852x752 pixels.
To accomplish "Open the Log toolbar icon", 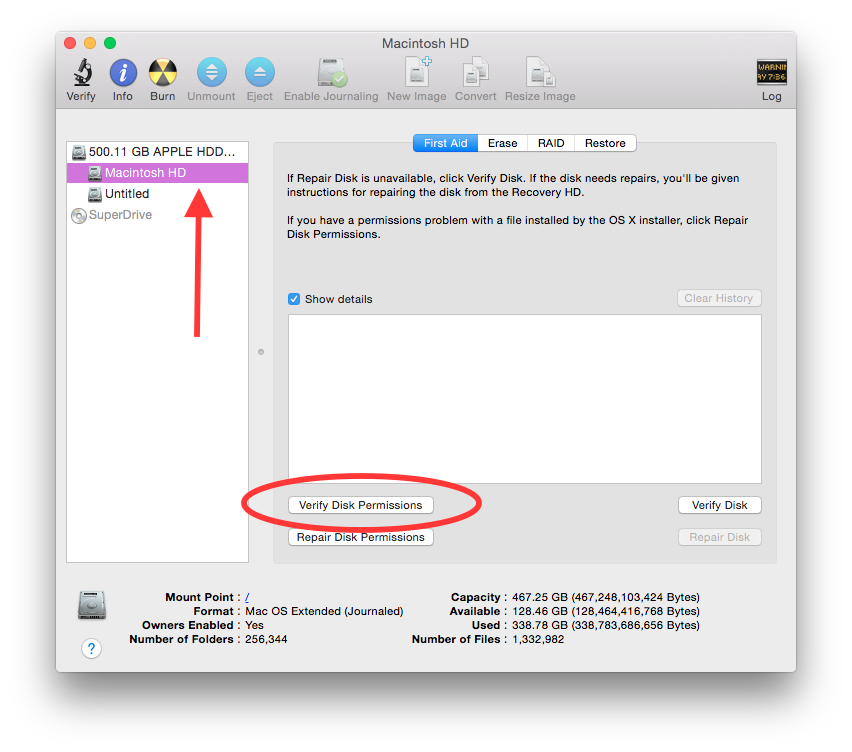I will tap(772, 72).
